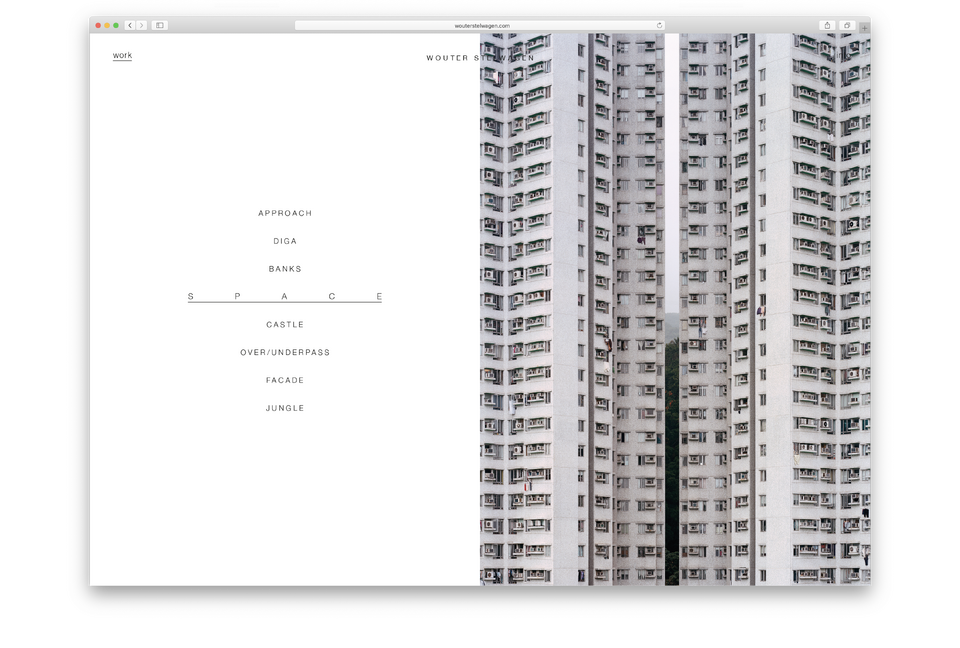Open the Share menu in toolbar
960x648 pixels.
[827, 25]
